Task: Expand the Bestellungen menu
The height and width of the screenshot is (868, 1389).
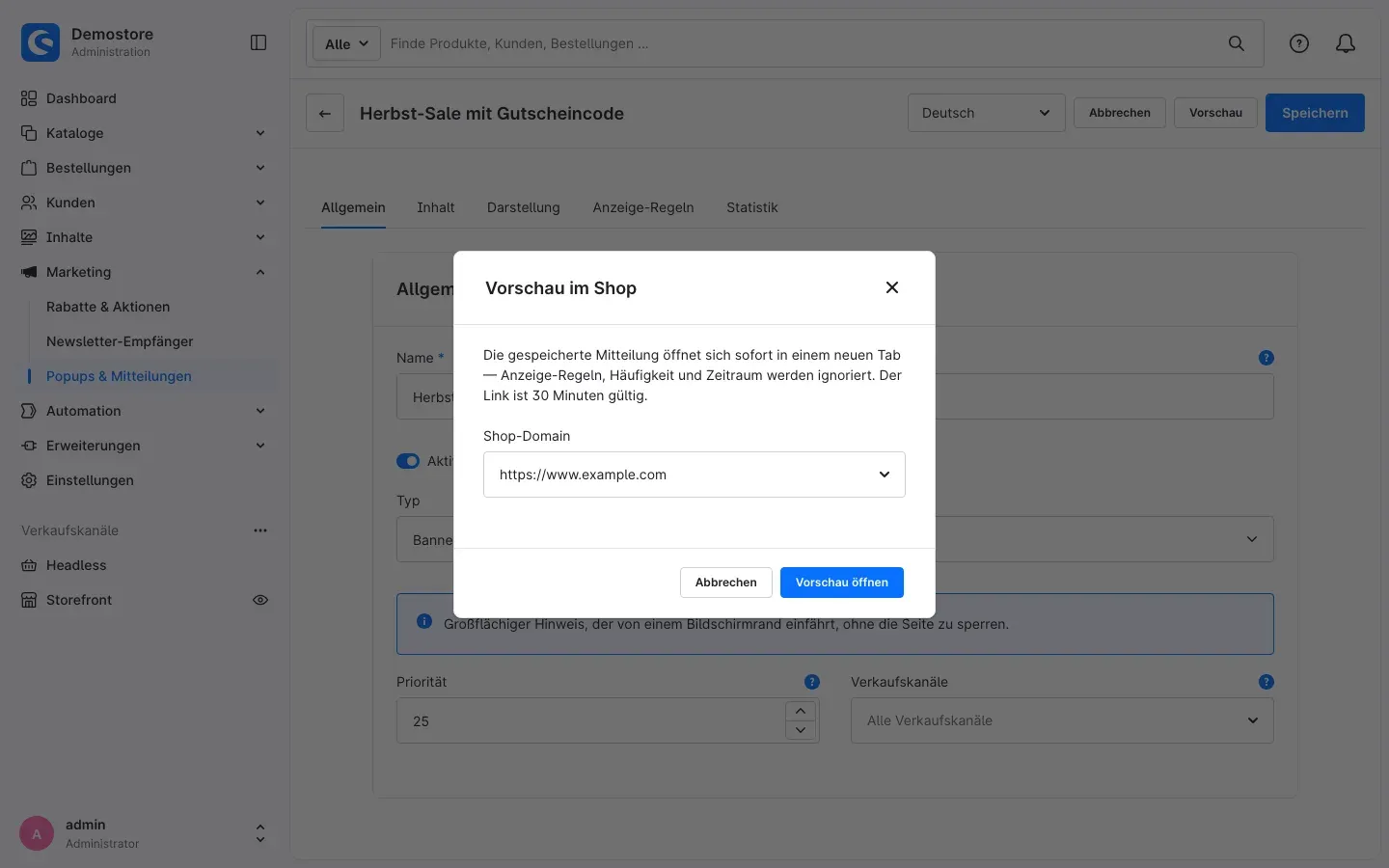Action: click(x=145, y=168)
